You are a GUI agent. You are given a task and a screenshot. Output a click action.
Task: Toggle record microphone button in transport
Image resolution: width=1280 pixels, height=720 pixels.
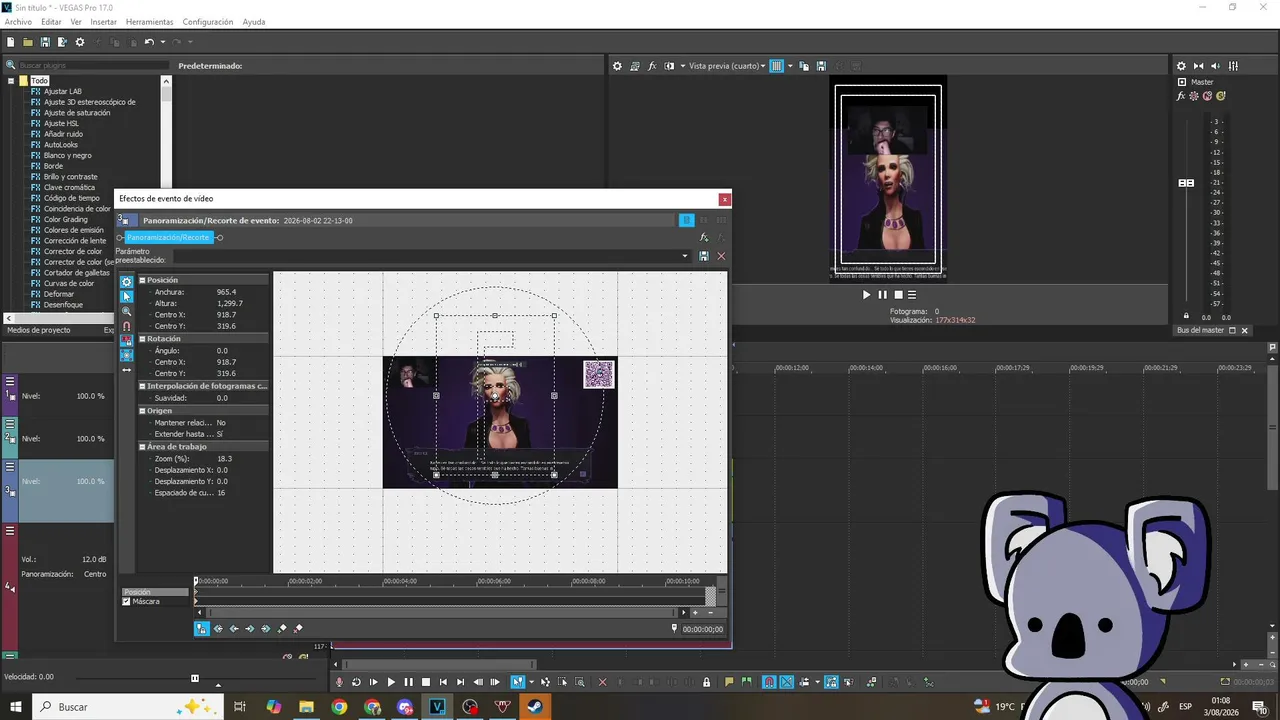coord(339,682)
